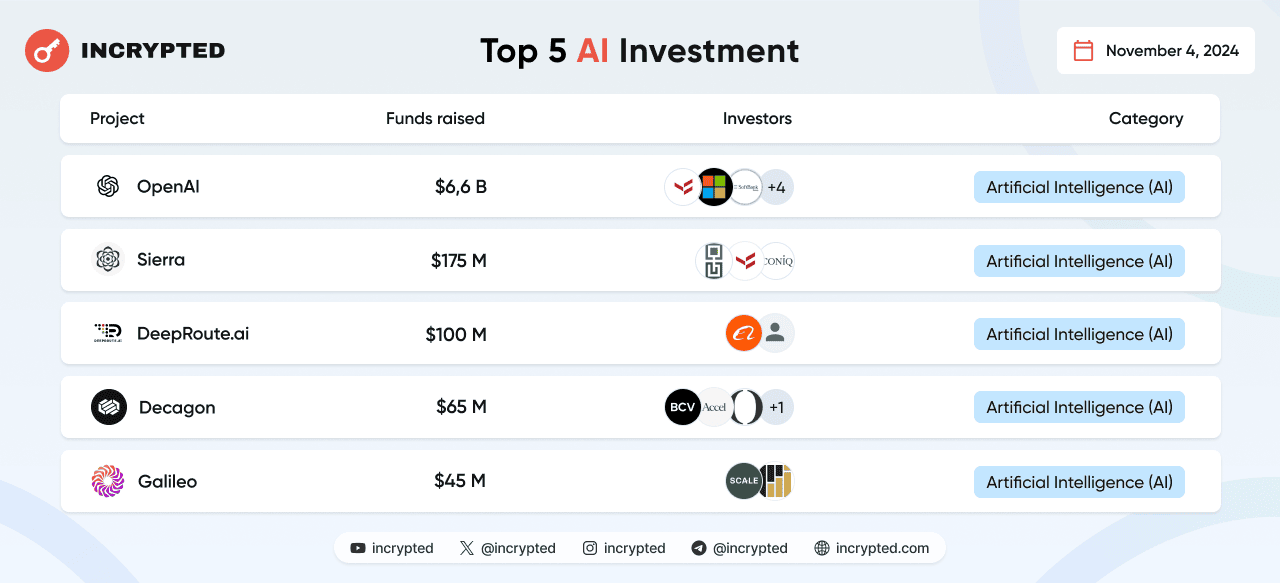This screenshot has height=583, width=1280.
Task: Click the Scale investor logo in Galileo row
Action: 743,481
